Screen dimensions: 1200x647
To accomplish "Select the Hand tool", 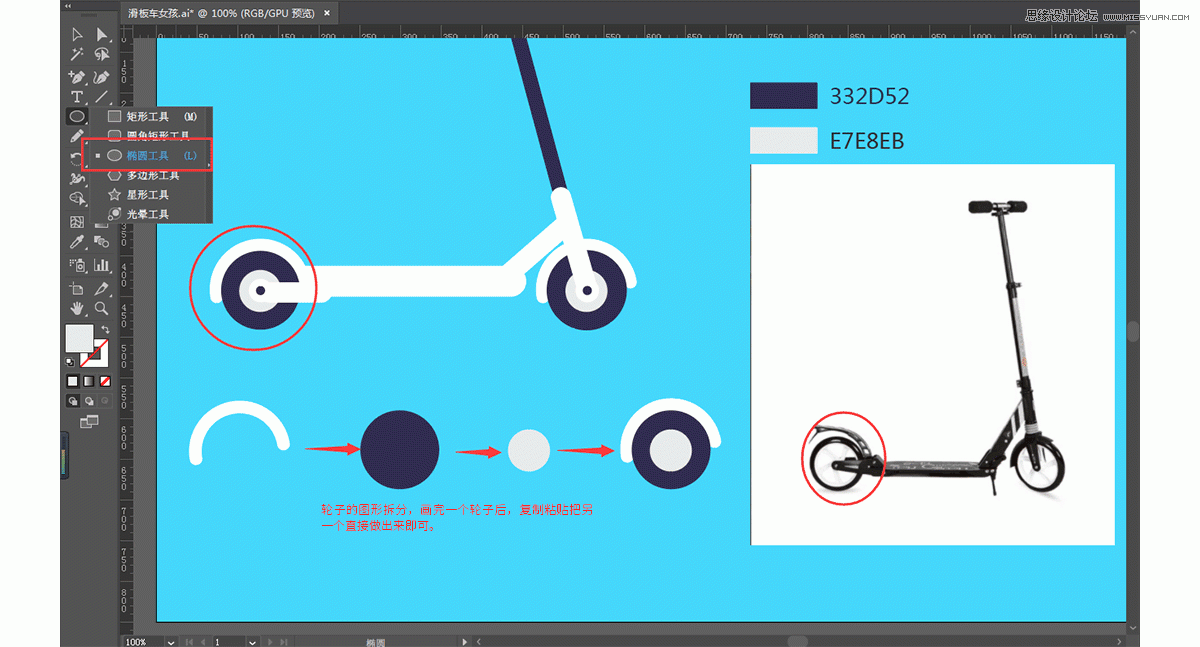I will (77, 308).
